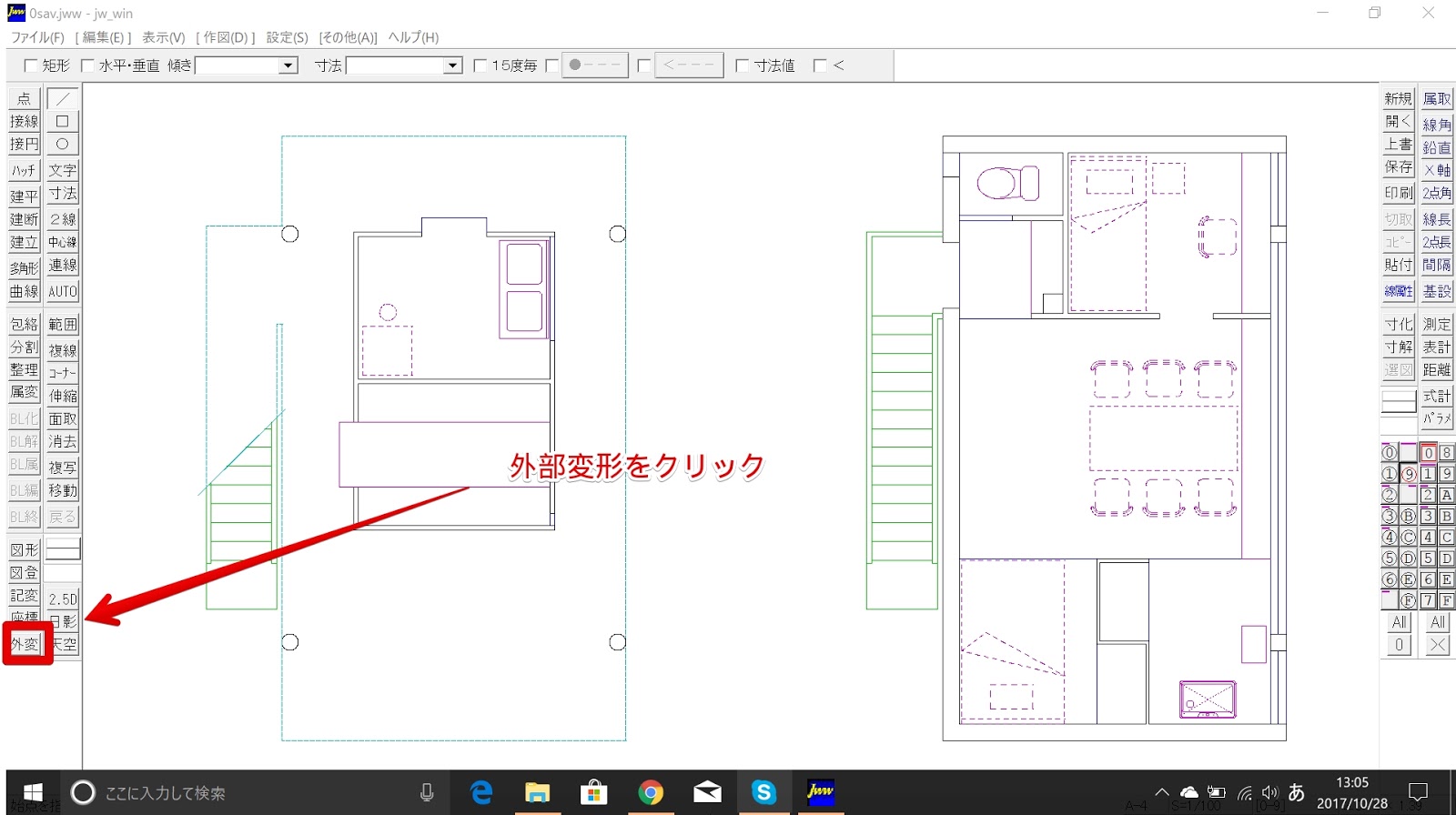The image size is (1456, 815).
Task: Click the 印刷 print button
Action: pos(1399,193)
